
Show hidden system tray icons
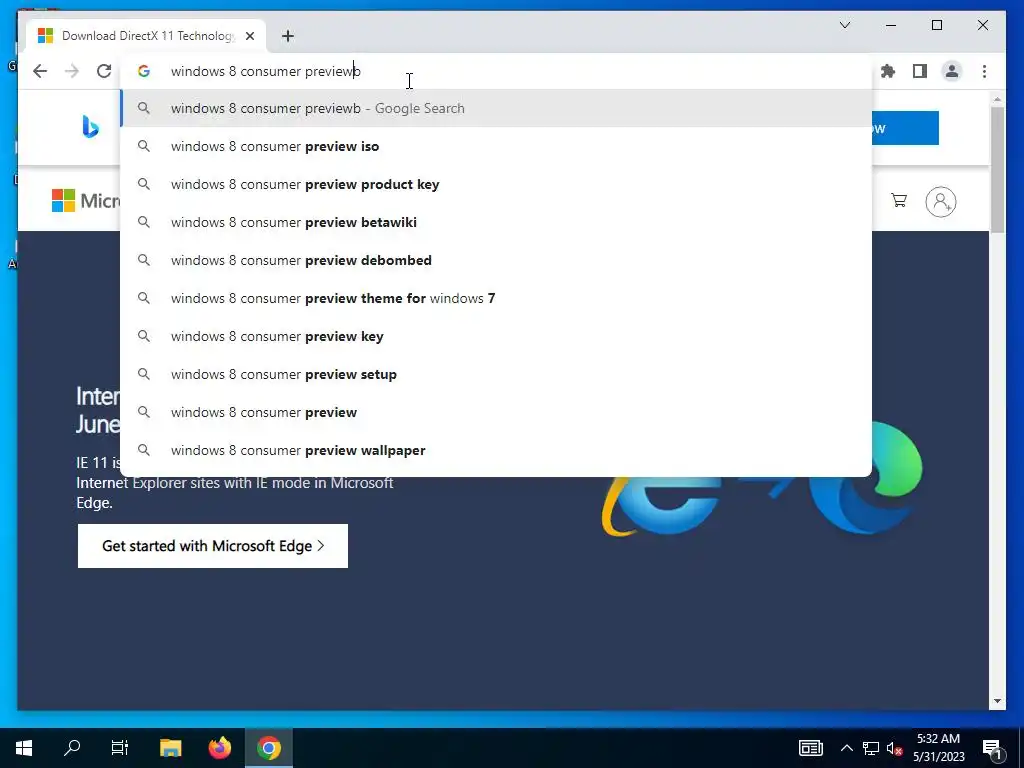[x=846, y=748]
